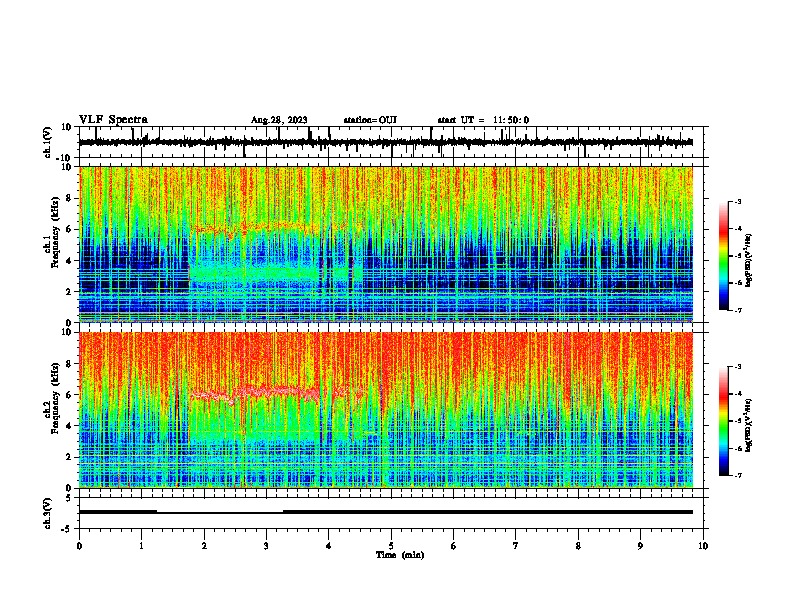This screenshot has width=792, height=612.
Task: Click time tick '0' on x-axis
Action: point(79,546)
